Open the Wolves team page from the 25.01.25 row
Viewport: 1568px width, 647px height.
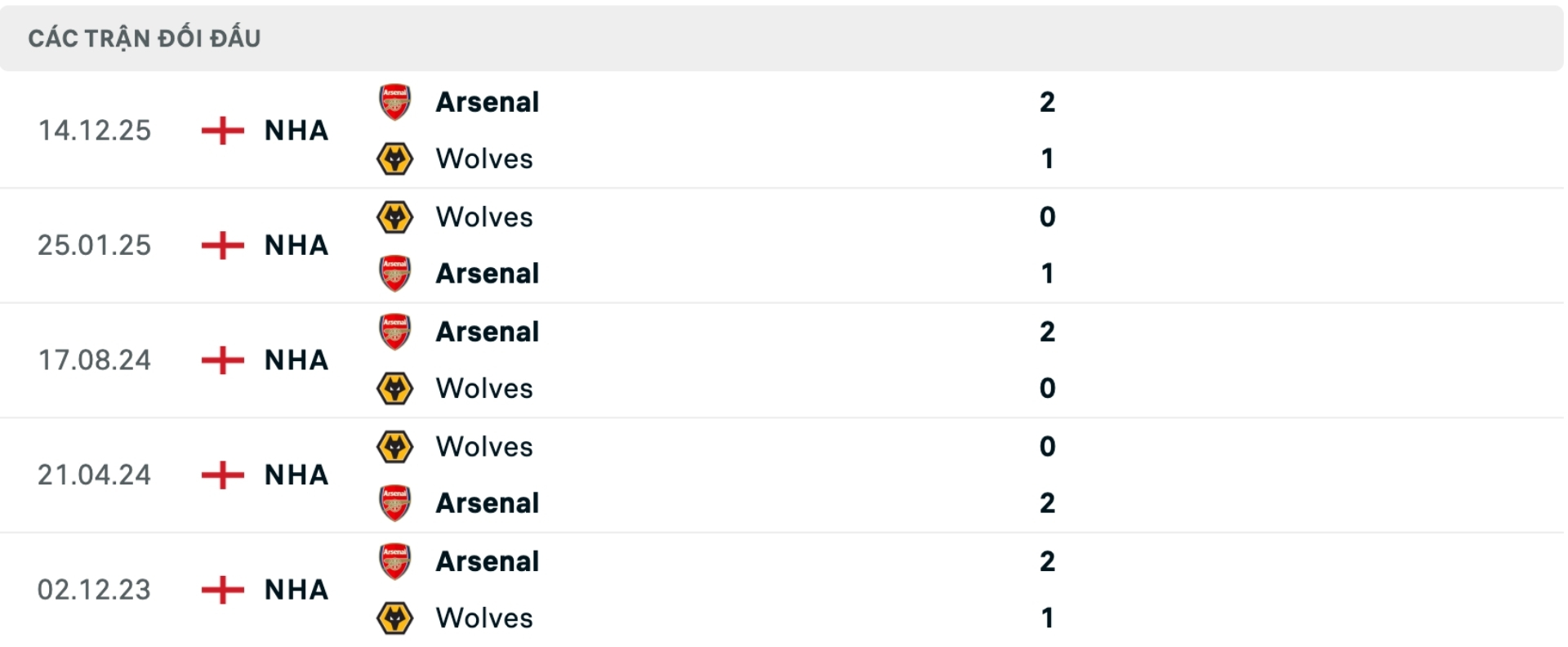484,217
